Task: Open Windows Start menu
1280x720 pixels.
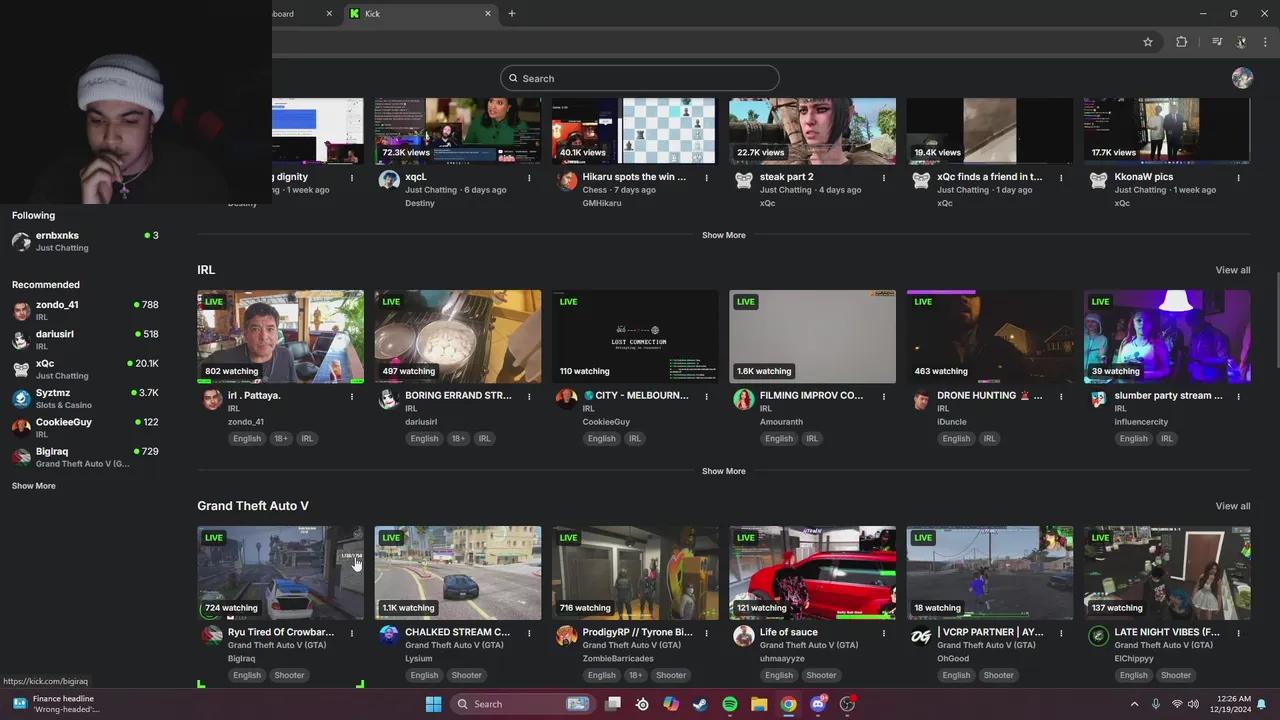Action: (433, 704)
